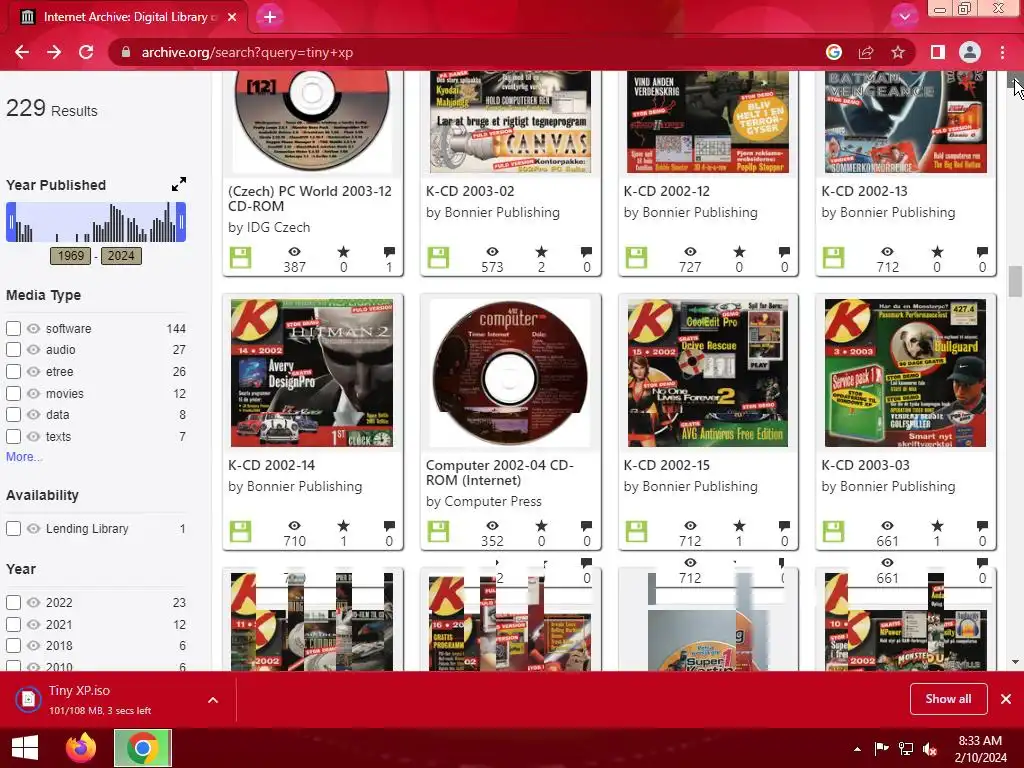
Task: Toggle the eye icon beside software
Action: (33, 328)
